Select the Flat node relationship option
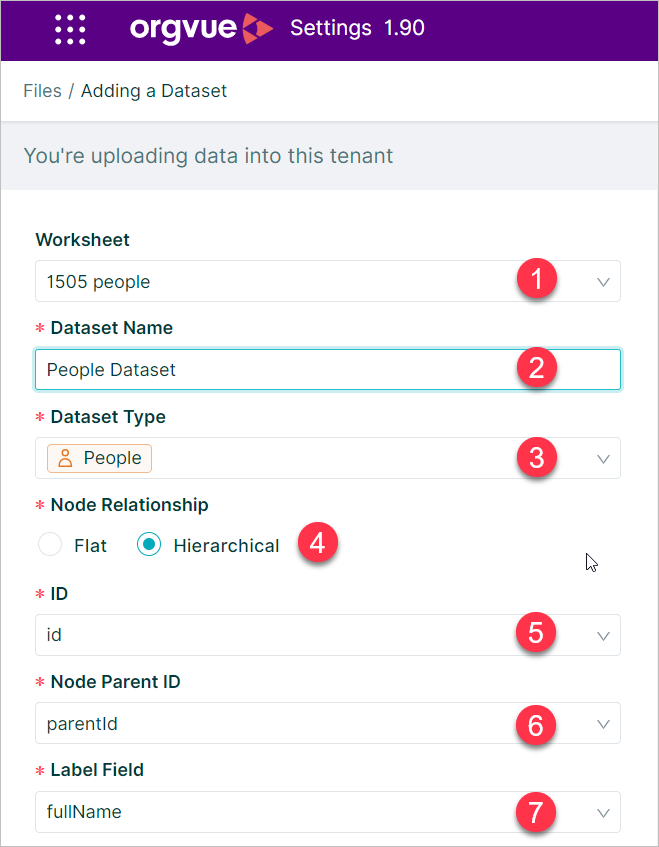The height and width of the screenshot is (847, 659). click(x=50, y=545)
